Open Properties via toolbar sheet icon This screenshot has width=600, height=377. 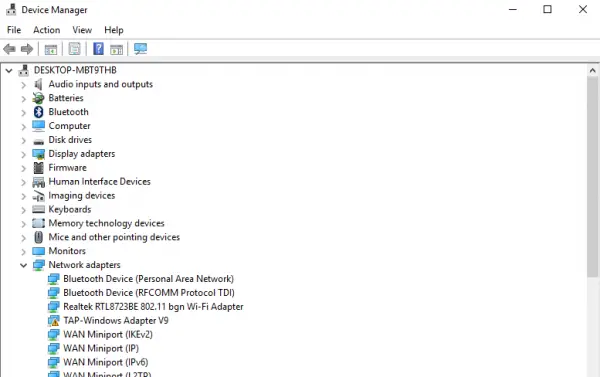(x=75, y=49)
